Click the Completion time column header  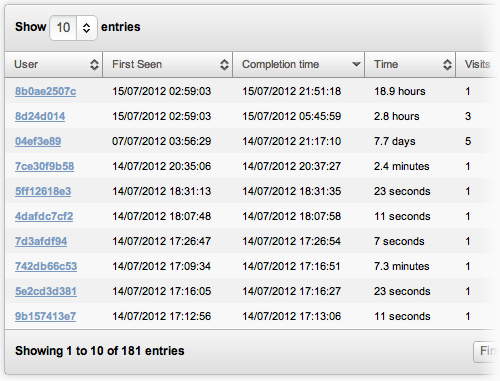pyautogui.click(x=298, y=64)
